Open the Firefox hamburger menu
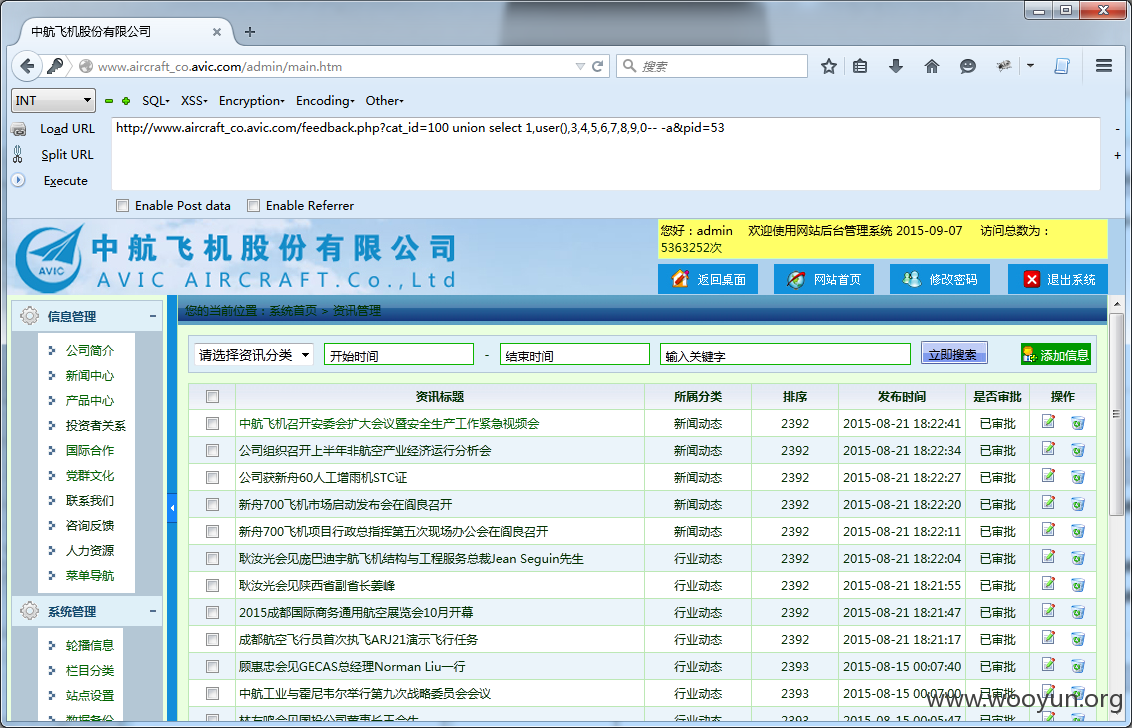The image size is (1132, 728). [x=1104, y=66]
